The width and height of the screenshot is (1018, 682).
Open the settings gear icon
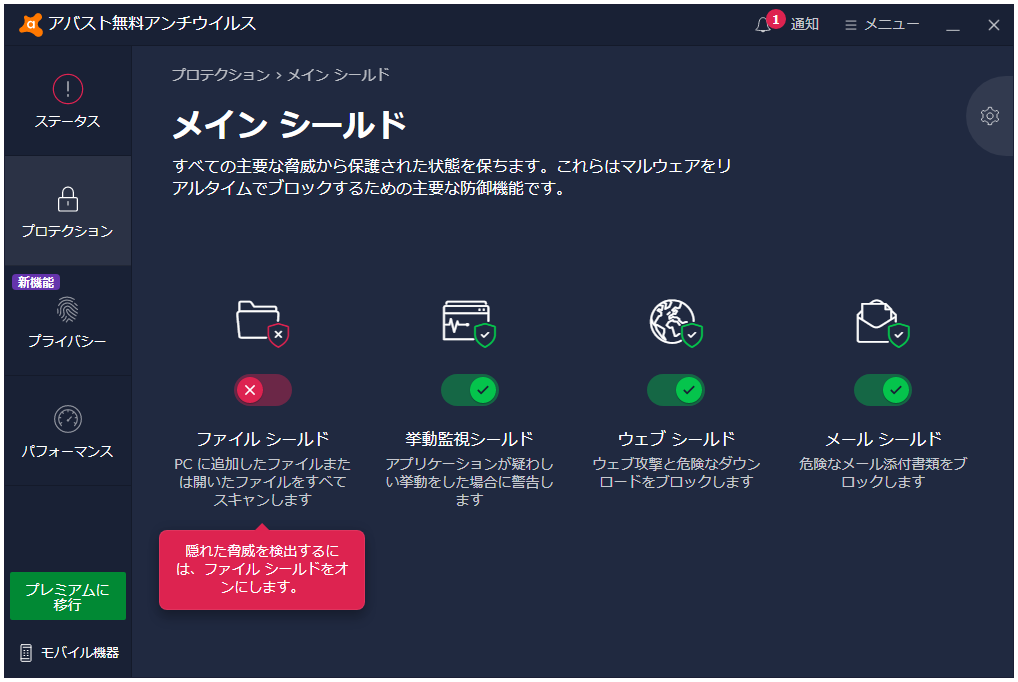(989, 116)
